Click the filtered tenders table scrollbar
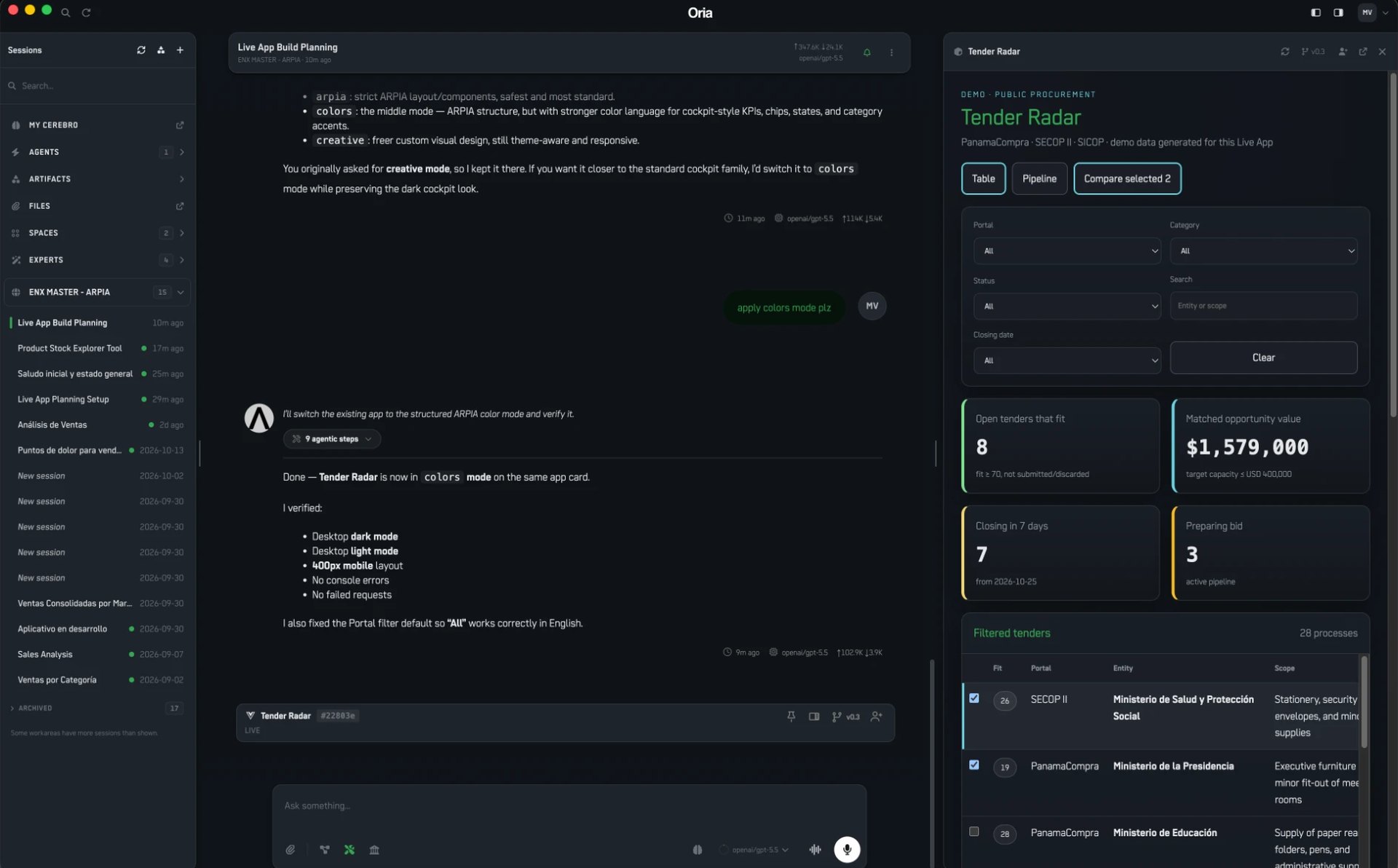1398x868 pixels. click(1364, 702)
